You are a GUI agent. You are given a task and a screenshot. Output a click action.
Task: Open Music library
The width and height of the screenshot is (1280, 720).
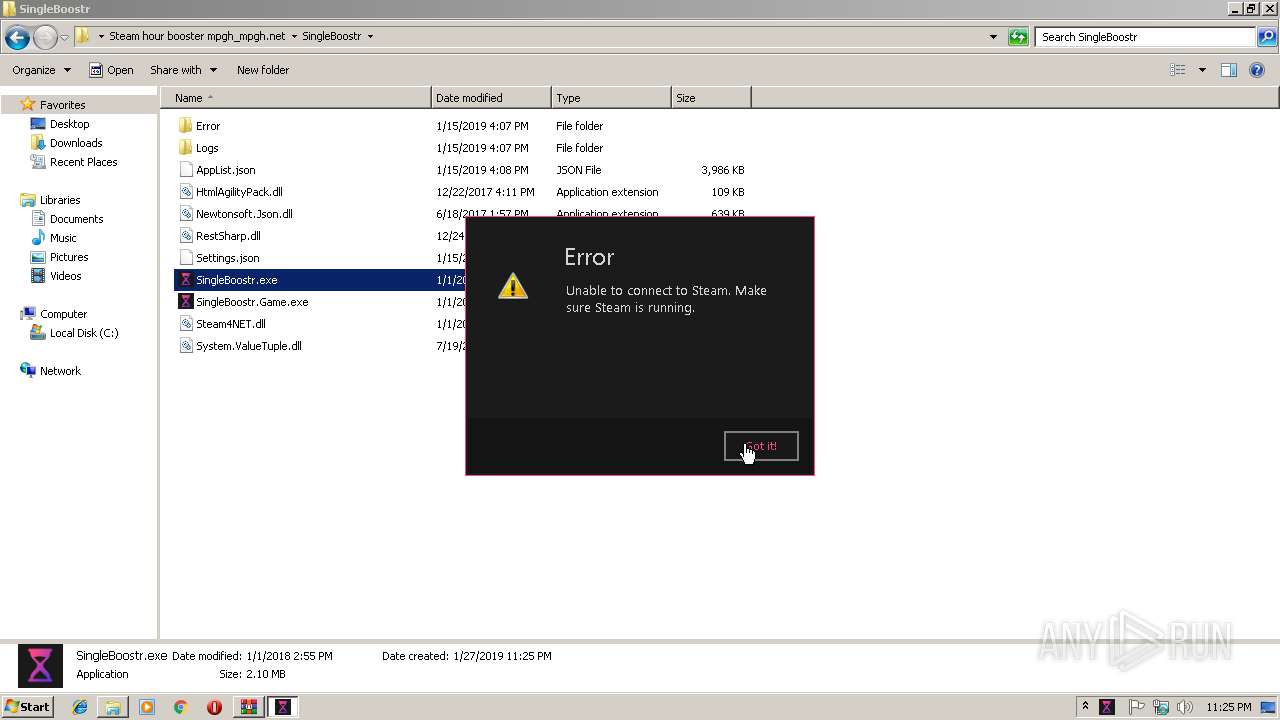coord(63,238)
